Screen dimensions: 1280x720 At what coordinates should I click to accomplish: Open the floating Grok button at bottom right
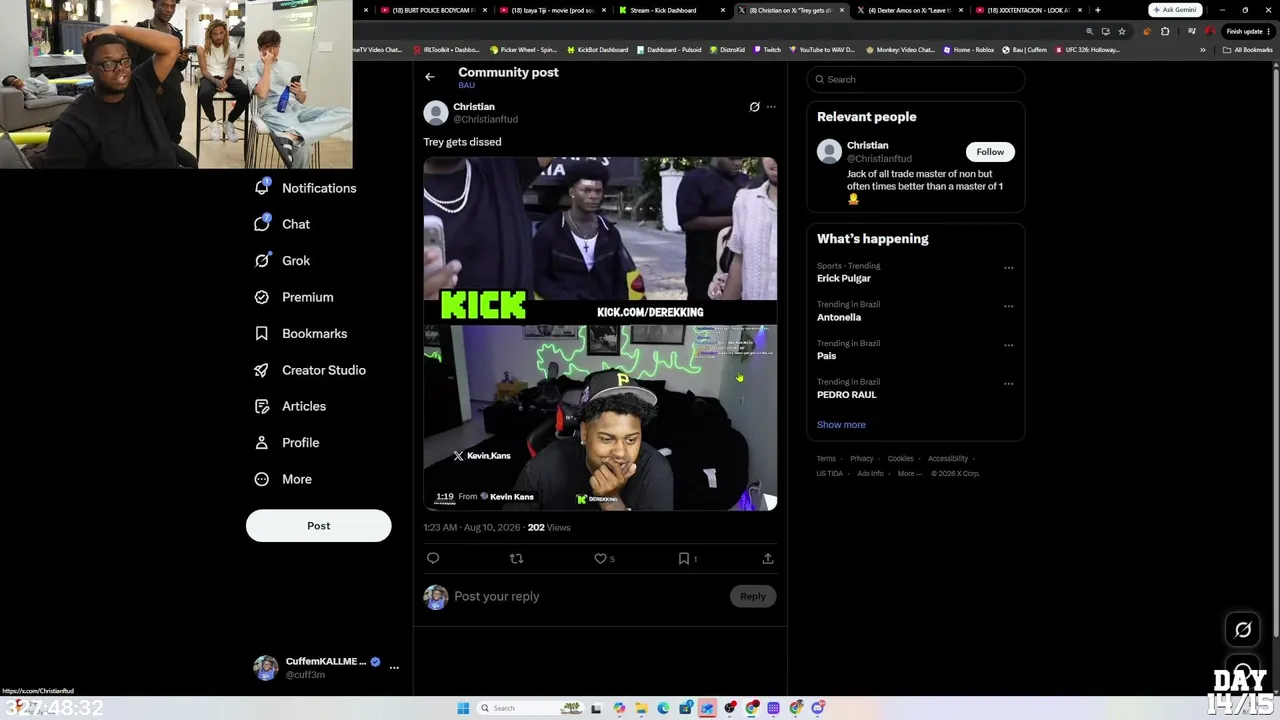click(x=1243, y=630)
